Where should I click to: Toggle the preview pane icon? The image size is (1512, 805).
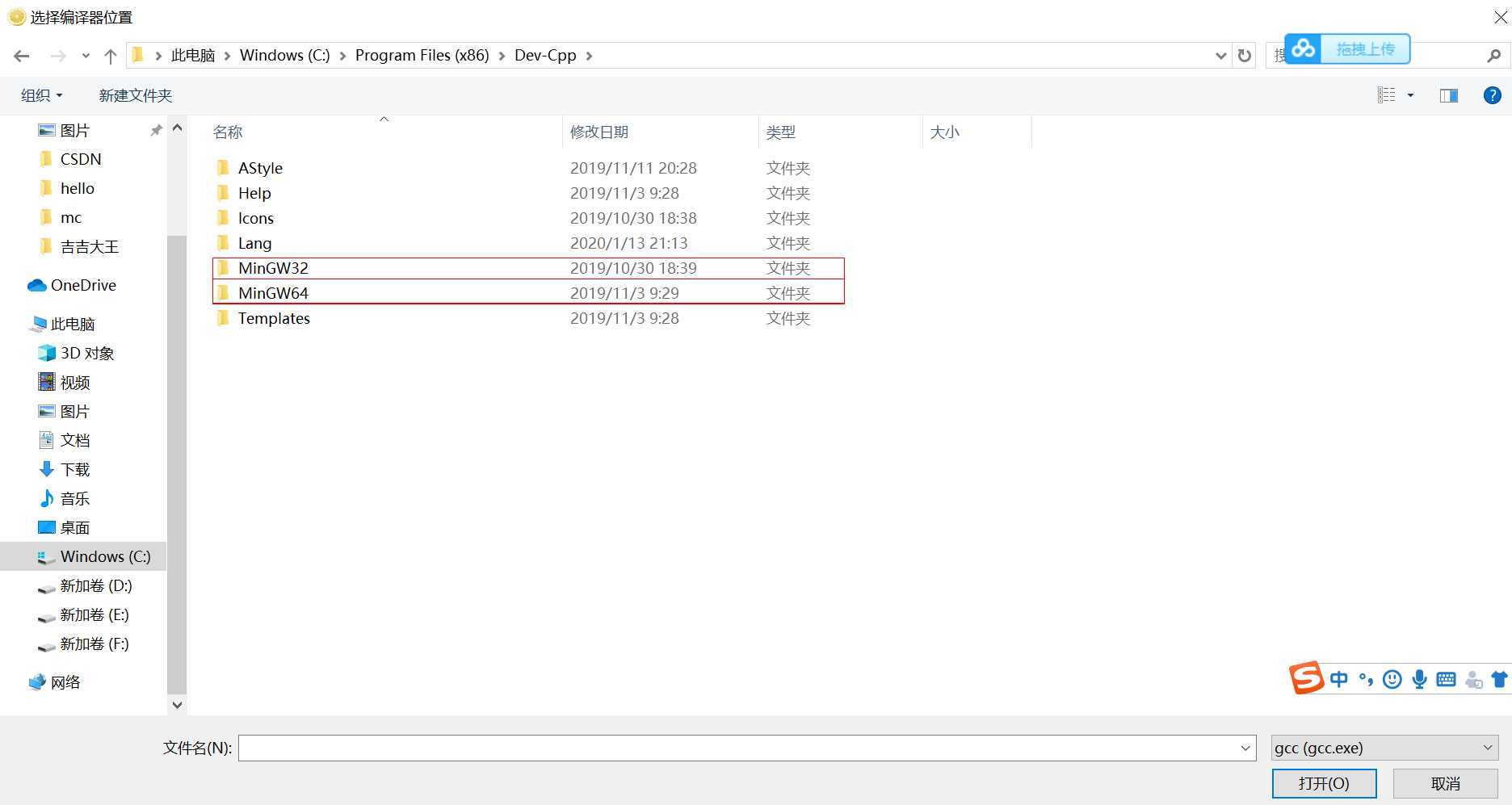point(1449,95)
